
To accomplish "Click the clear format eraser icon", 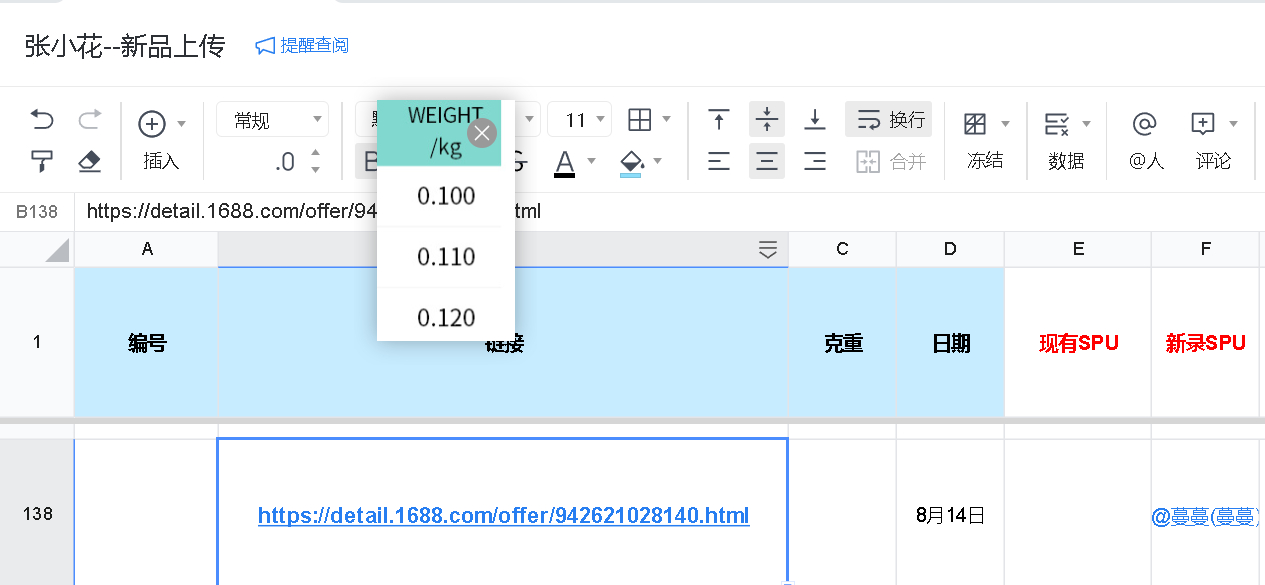I will (90, 161).
